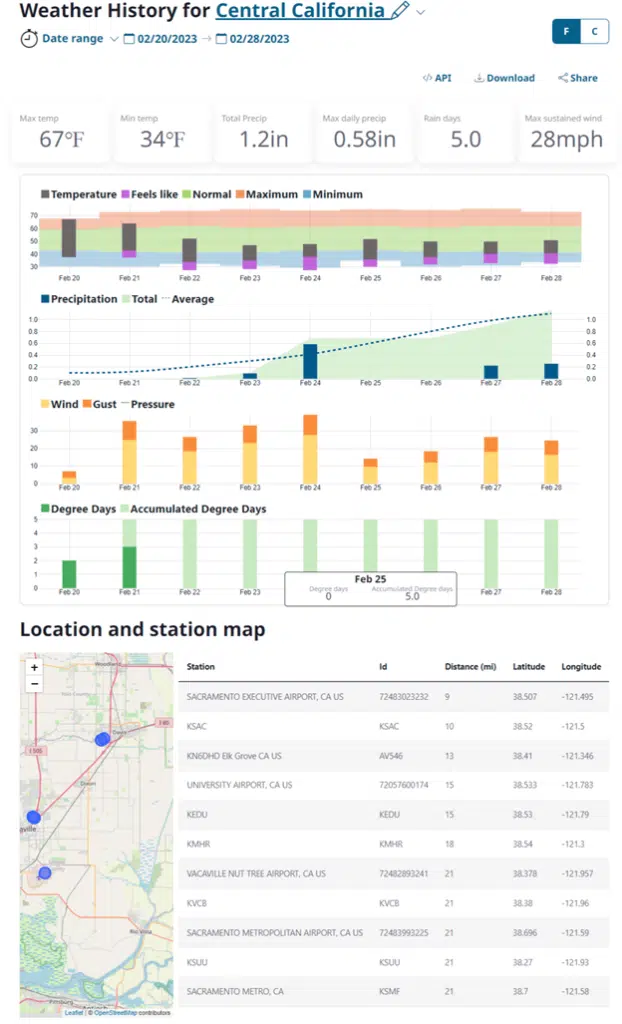Open the API link
622x1024 pixels.
pyautogui.click(x=437, y=78)
